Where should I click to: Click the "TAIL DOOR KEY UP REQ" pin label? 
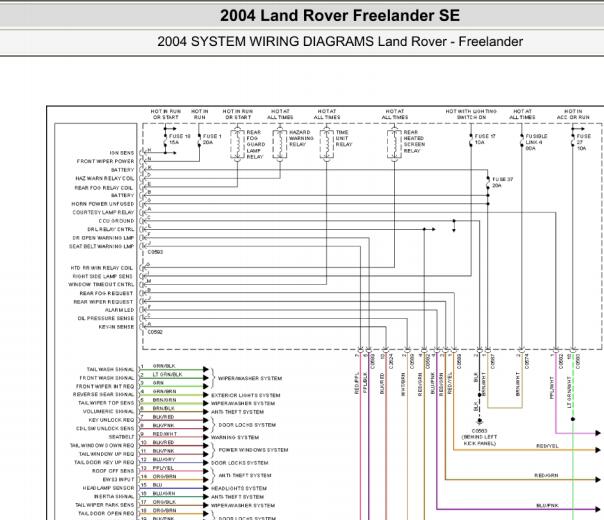click(x=104, y=462)
